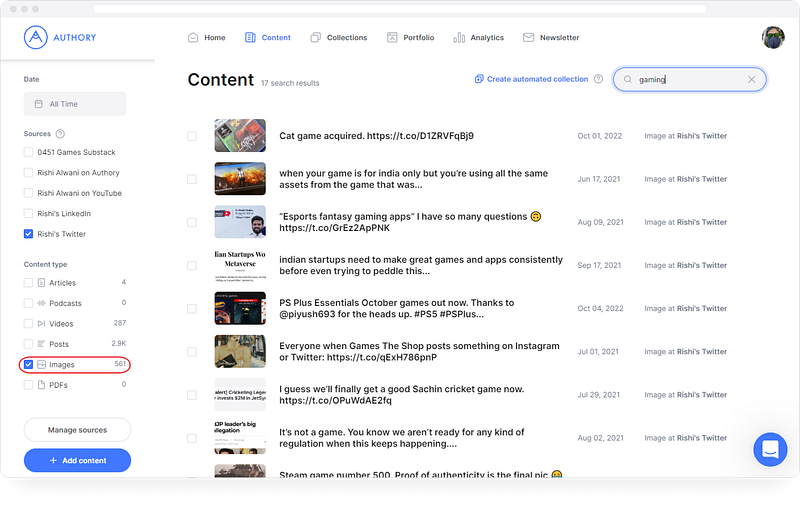800x506 pixels.
Task: Open thumbnail of Cat game acquired
Action: (x=240, y=136)
